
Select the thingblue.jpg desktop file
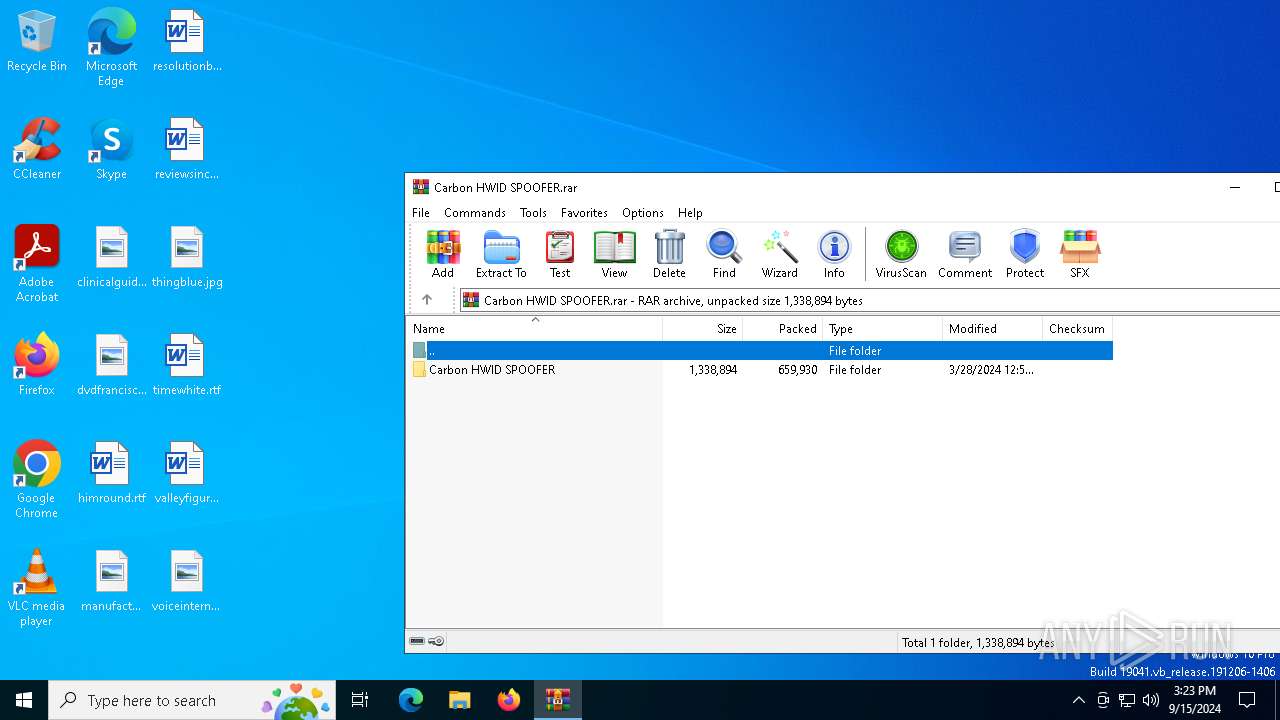point(187,258)
